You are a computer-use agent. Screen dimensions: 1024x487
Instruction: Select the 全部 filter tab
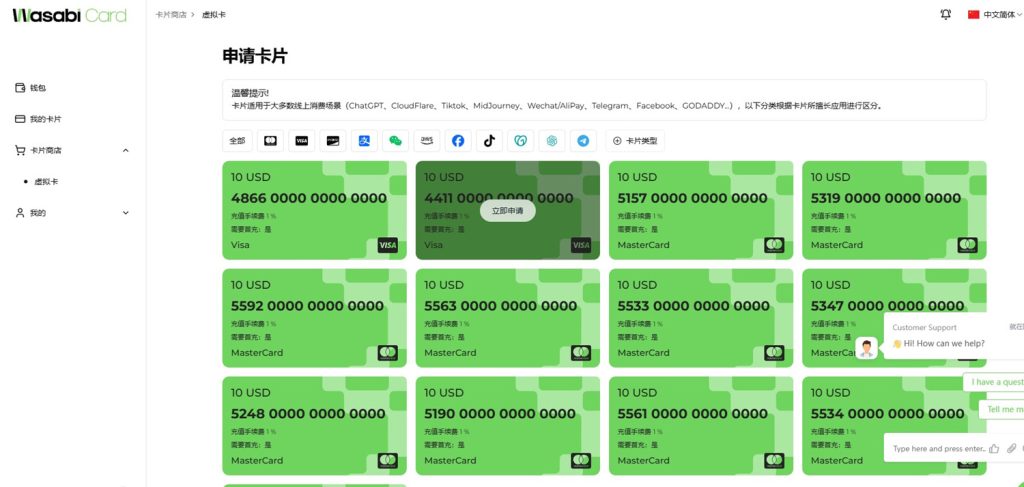tap(237, 141)
